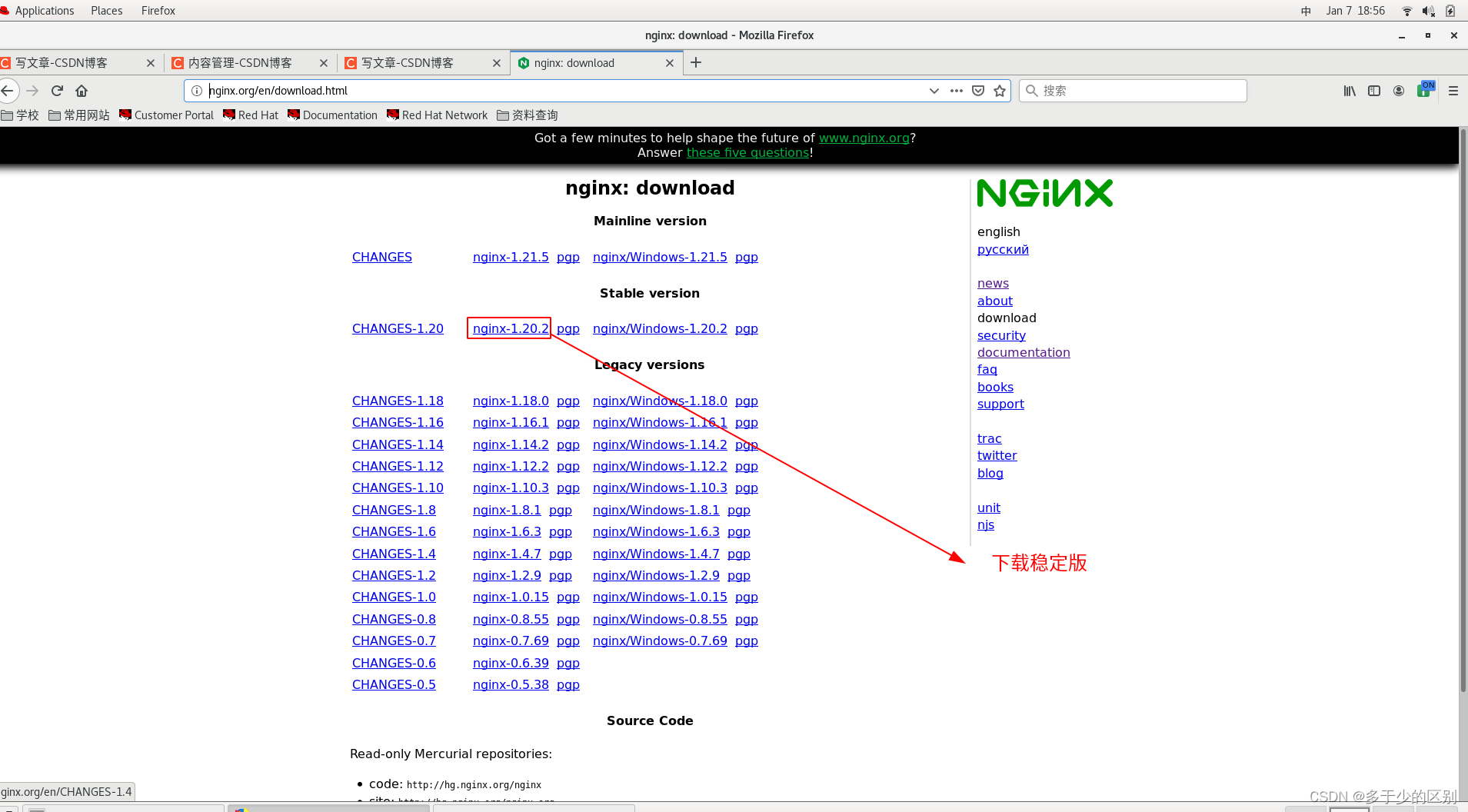Open the 'these five questions' survey link
Viewport: 1468px width, 812px height.
(747, 153)
